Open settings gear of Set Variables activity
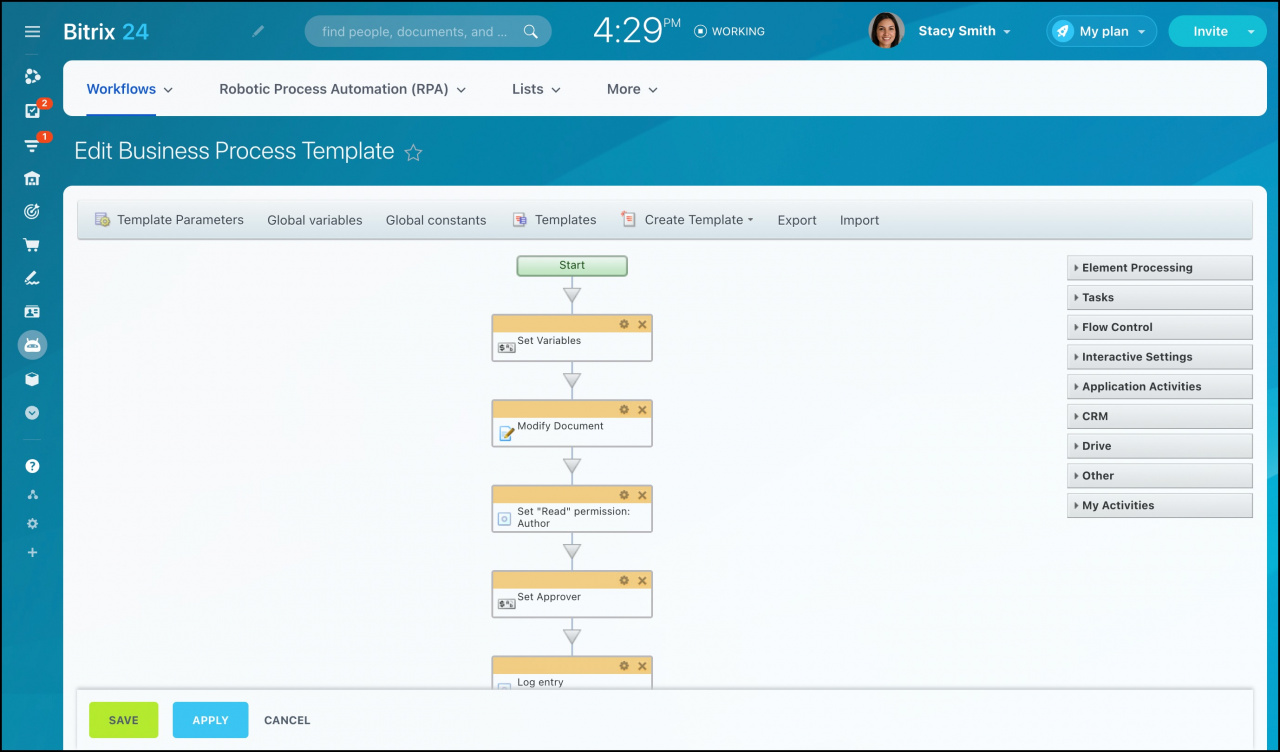The image size is (1280, 752). pyautogui.click(x=624, y=324)
